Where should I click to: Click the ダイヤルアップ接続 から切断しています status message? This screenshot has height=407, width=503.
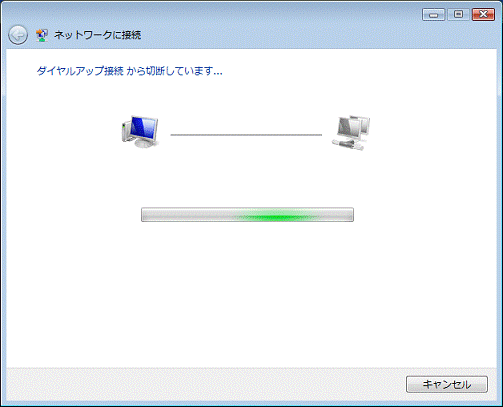(x=129, y=71)
